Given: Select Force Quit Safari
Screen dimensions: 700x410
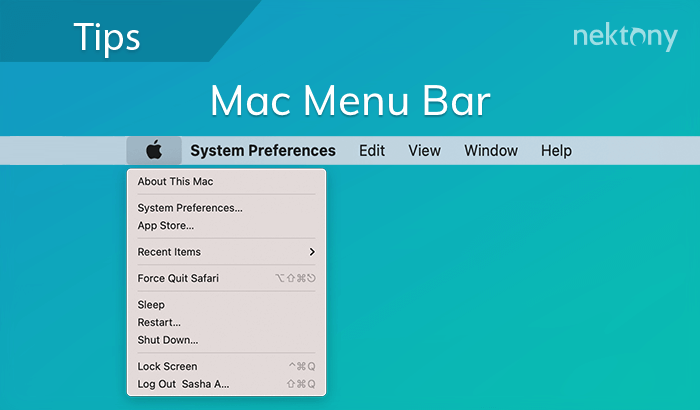Looking at the screenshot, I should pyautogui.click(x=178, y=278).
